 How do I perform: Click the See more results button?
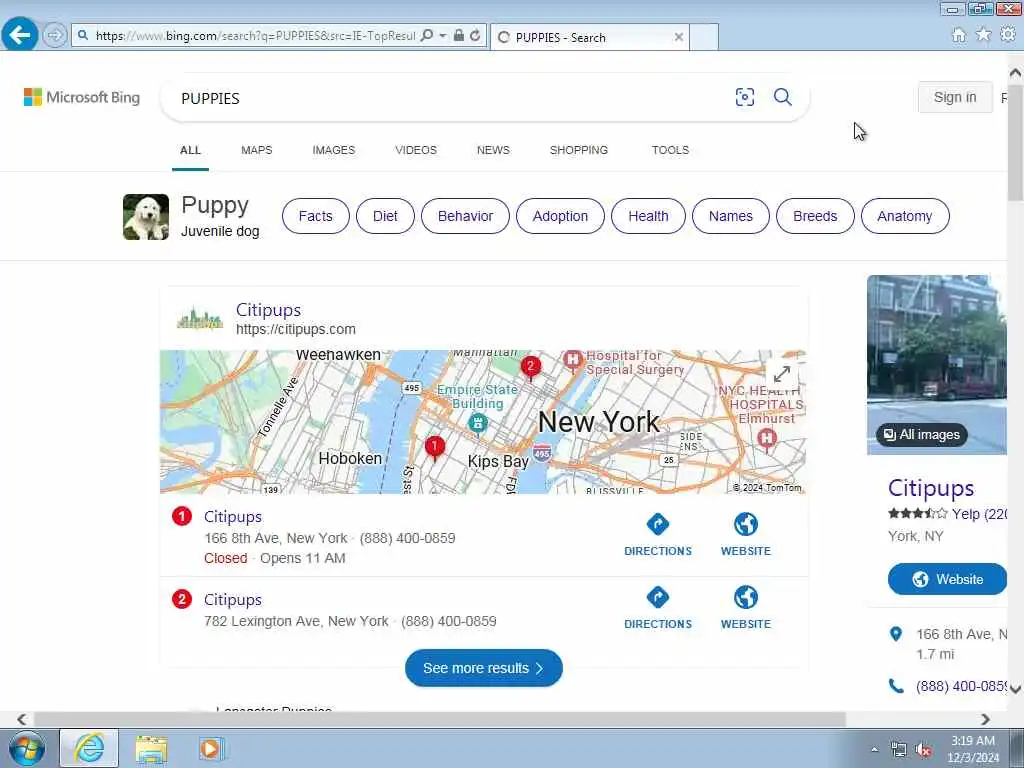(x=484, y=668)
